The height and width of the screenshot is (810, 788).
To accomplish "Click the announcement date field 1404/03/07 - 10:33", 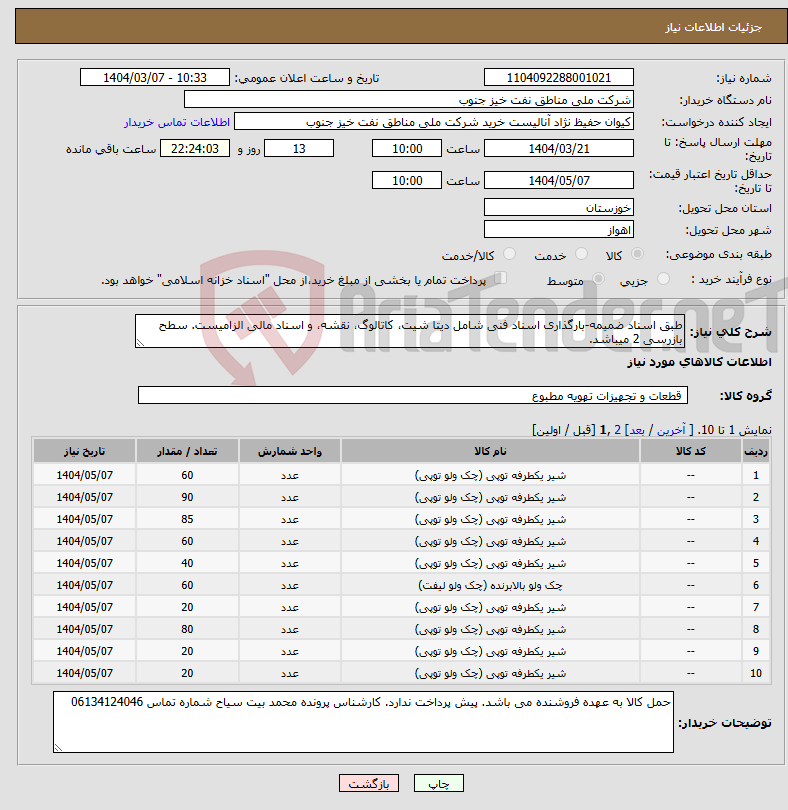I will (154, 77).
